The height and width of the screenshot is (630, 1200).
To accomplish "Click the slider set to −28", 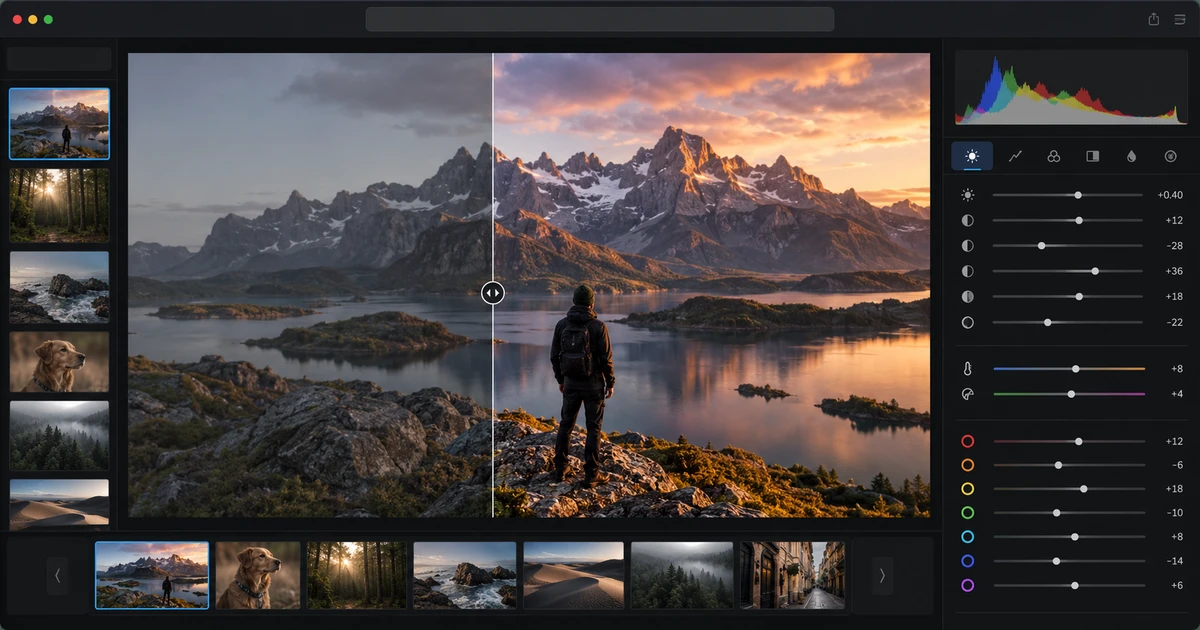I will (1067, 245).
